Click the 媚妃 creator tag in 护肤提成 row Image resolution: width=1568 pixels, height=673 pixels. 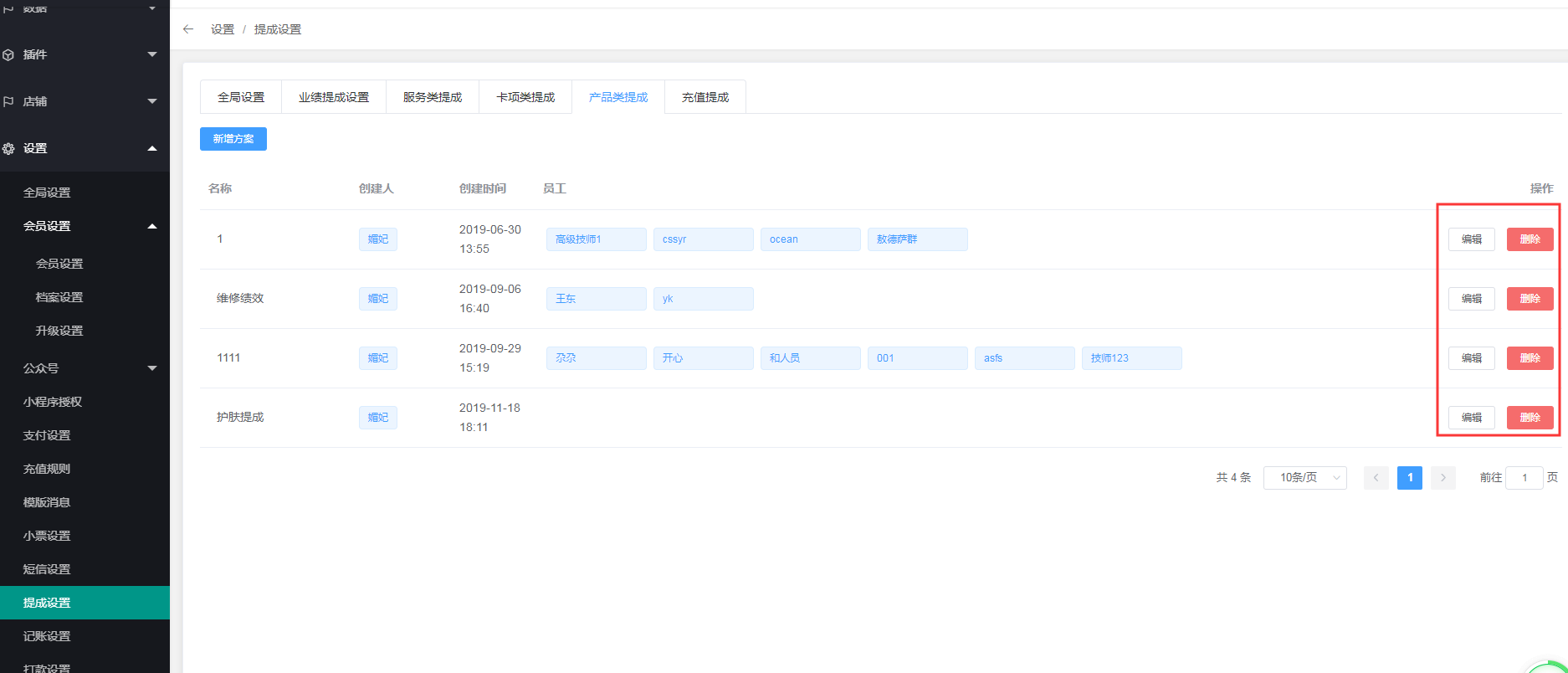pos(378,418)
